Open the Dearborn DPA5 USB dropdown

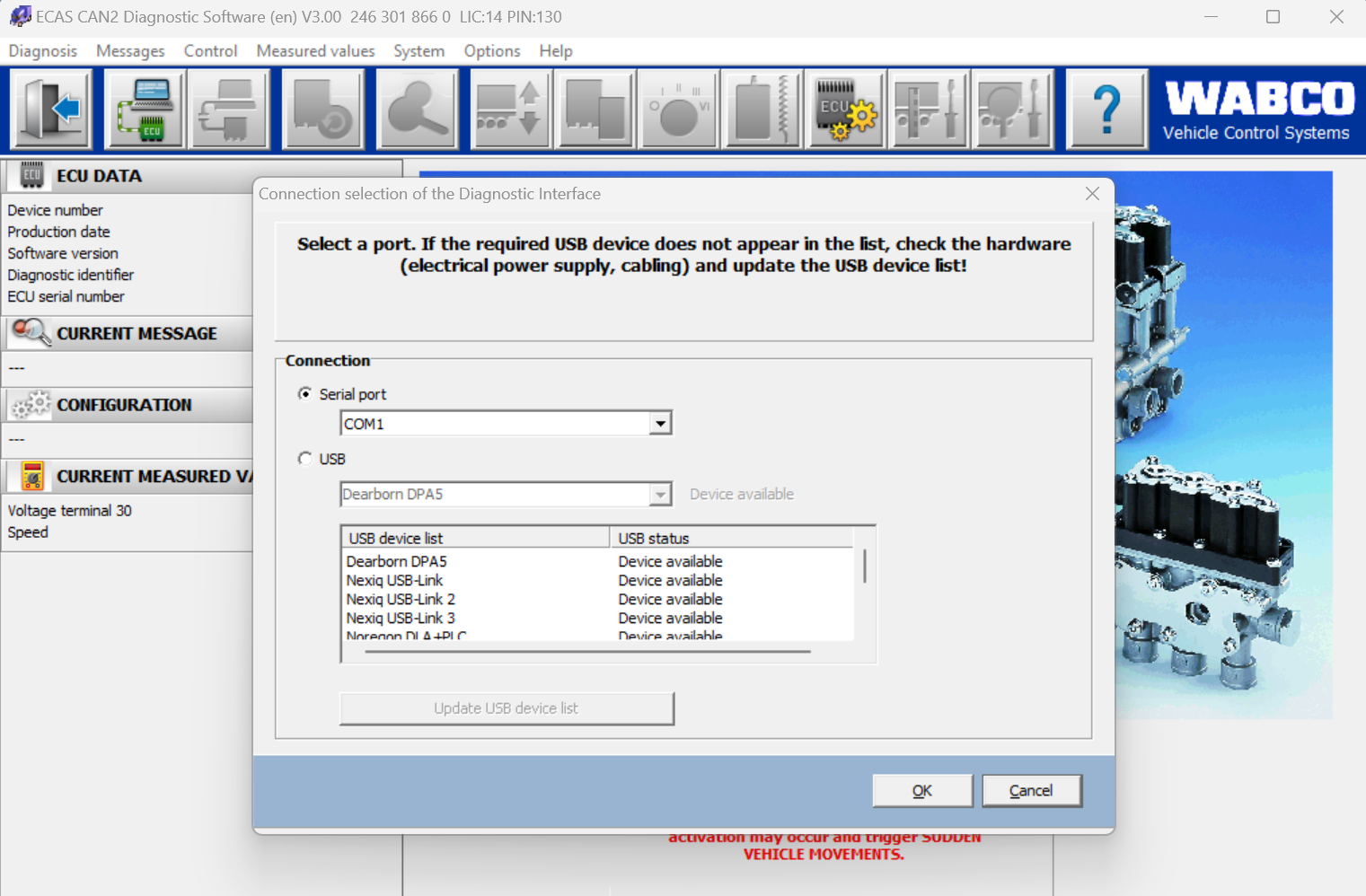pos(660,494)
